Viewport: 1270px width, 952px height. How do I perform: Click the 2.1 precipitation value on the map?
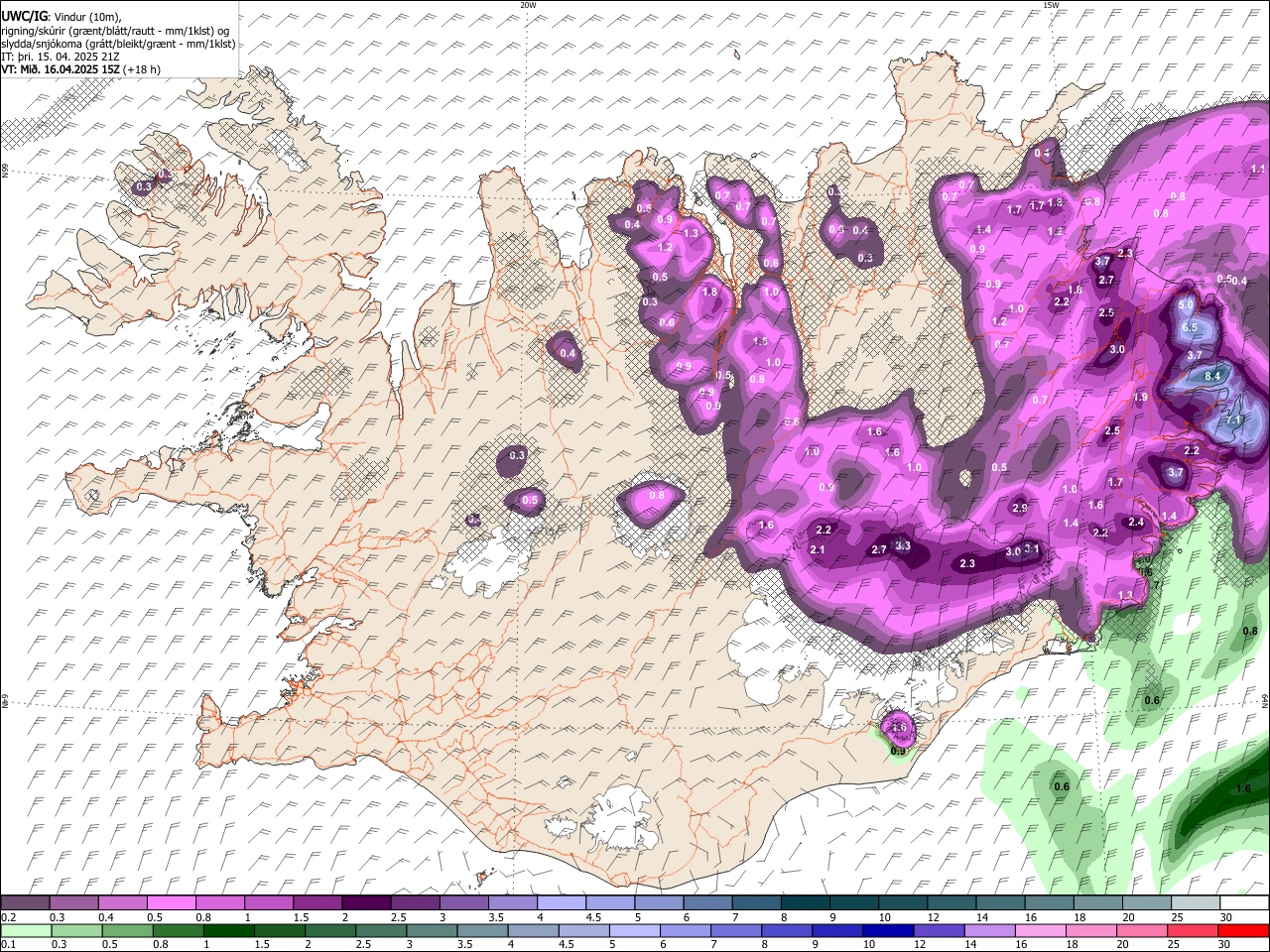coord(818,549)
